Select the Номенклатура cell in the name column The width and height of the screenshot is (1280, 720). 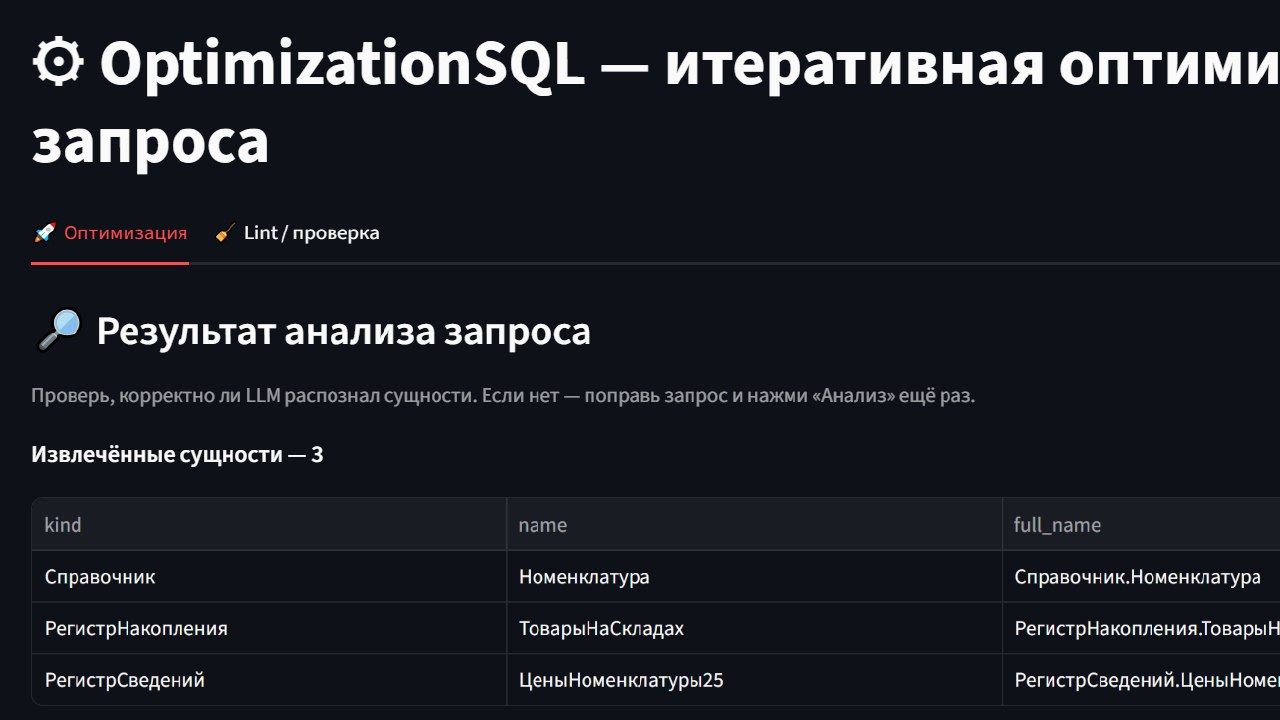(x=754, y=576)
